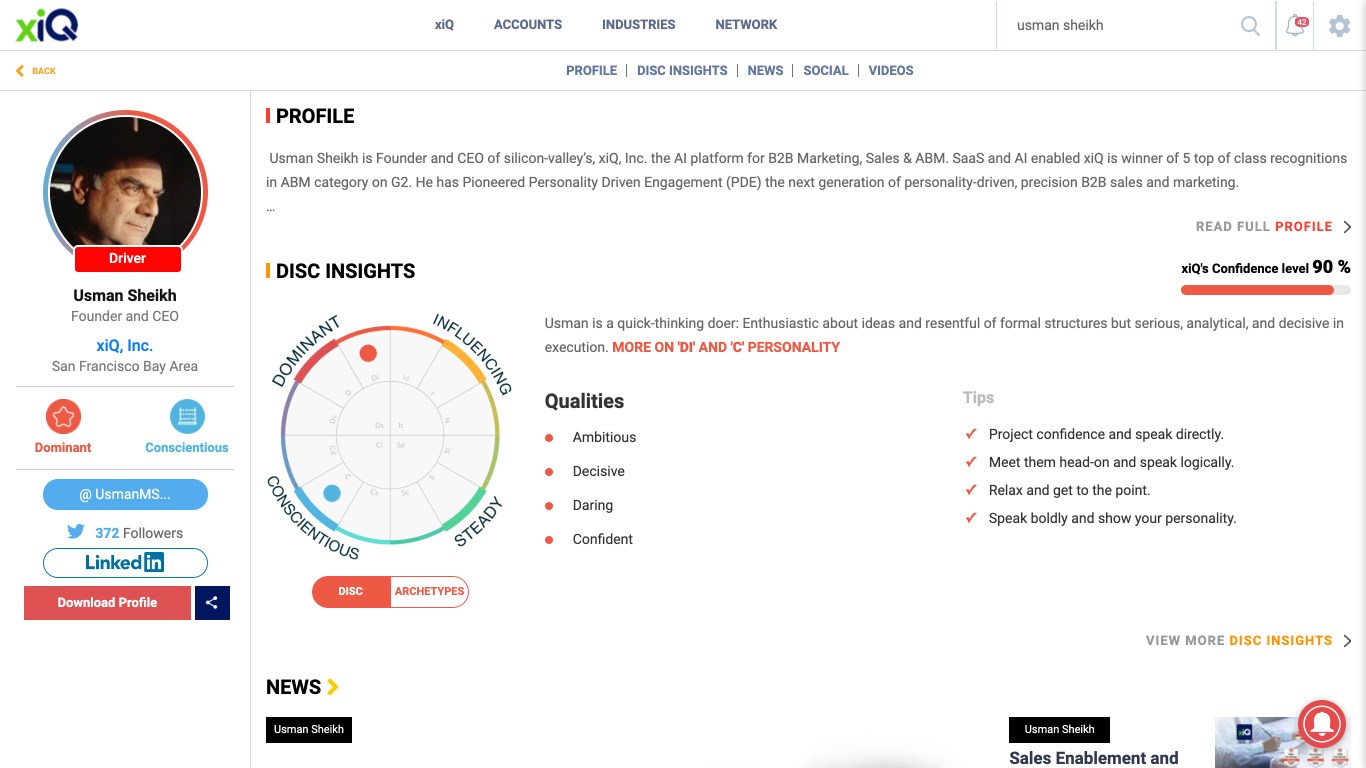This screenshot has width=1366, height=768.
Task: Click the xiQ logo
Action: click(x=46, y=25)
